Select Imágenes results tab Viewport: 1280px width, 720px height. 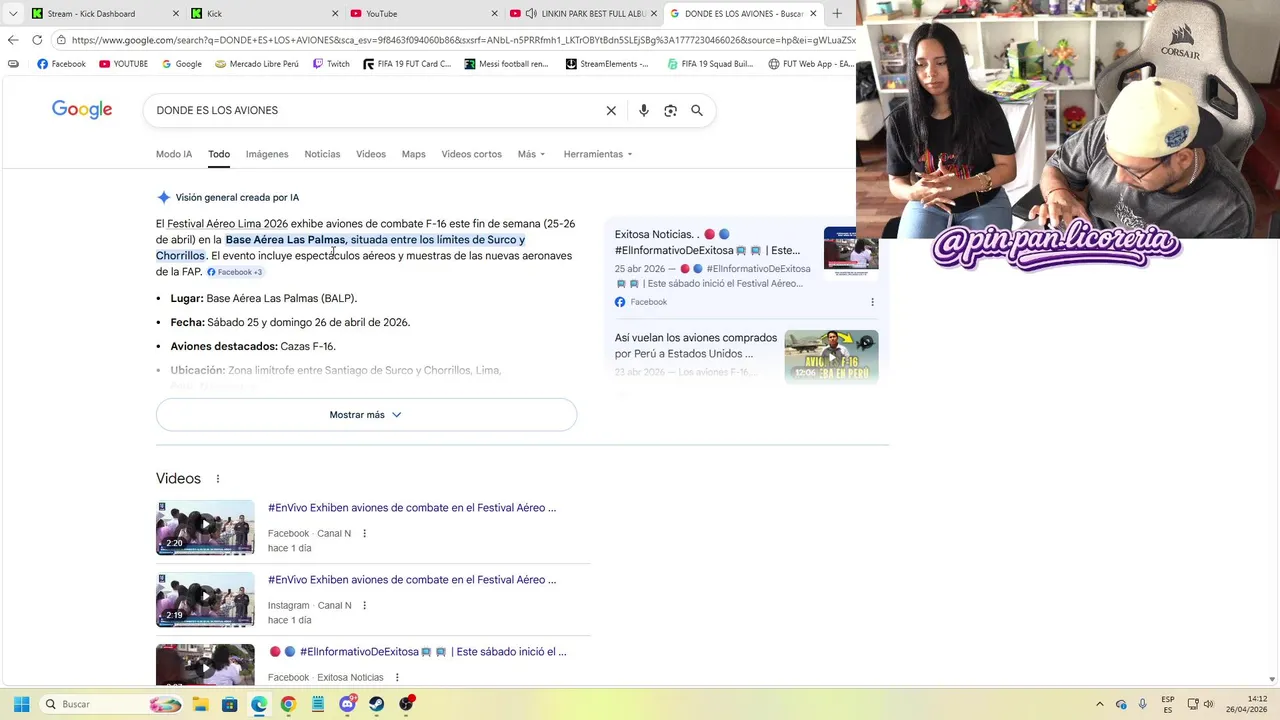[267, 154]
